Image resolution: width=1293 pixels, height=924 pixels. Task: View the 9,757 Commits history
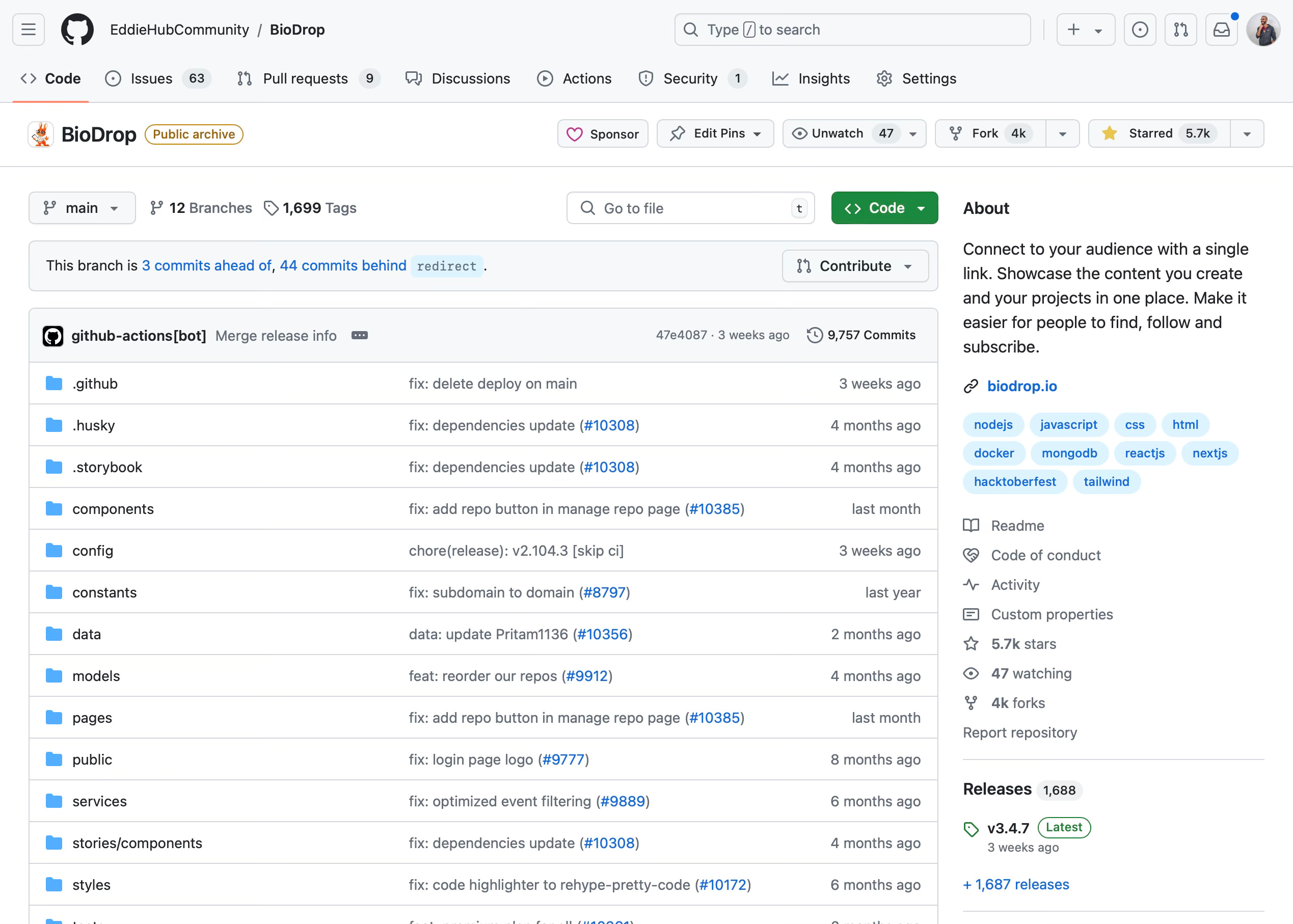pos(861,336)
